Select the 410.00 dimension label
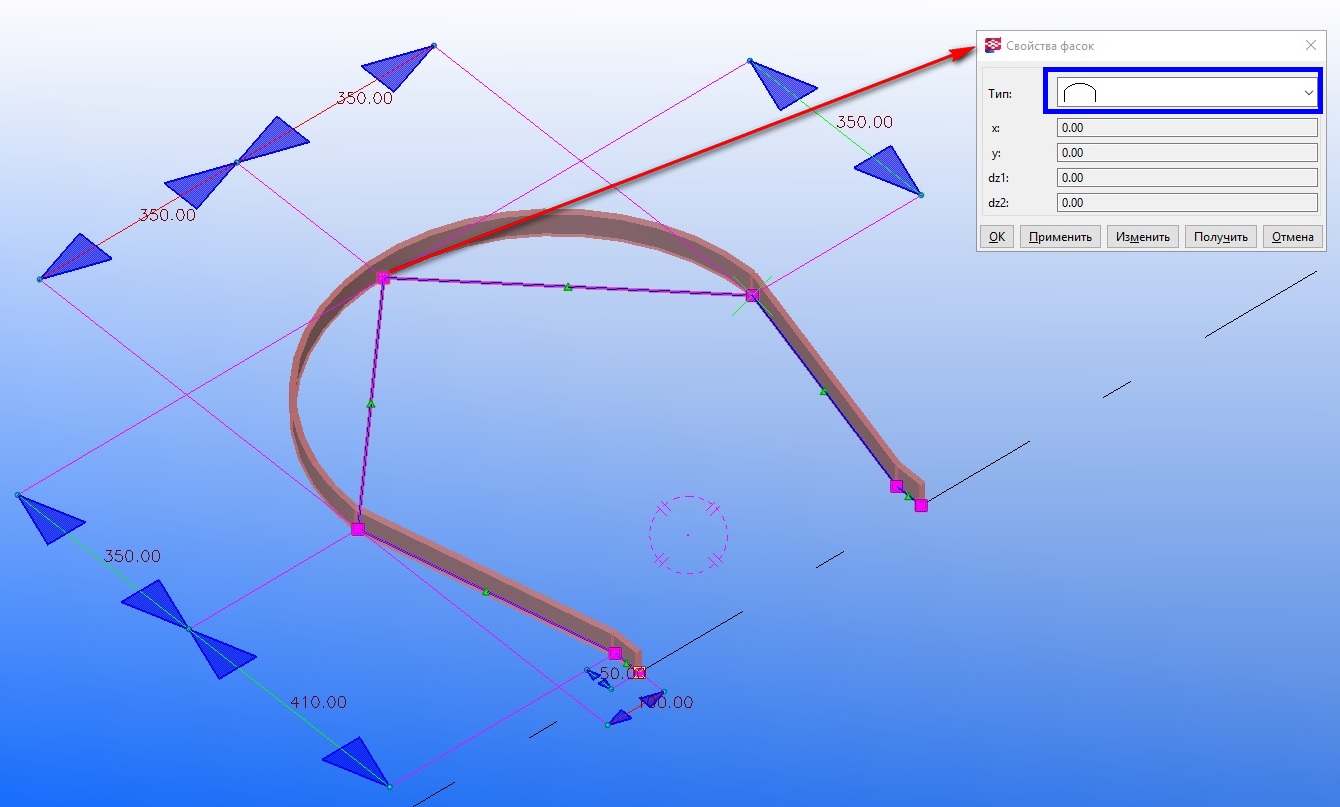 tap(318, 703)
